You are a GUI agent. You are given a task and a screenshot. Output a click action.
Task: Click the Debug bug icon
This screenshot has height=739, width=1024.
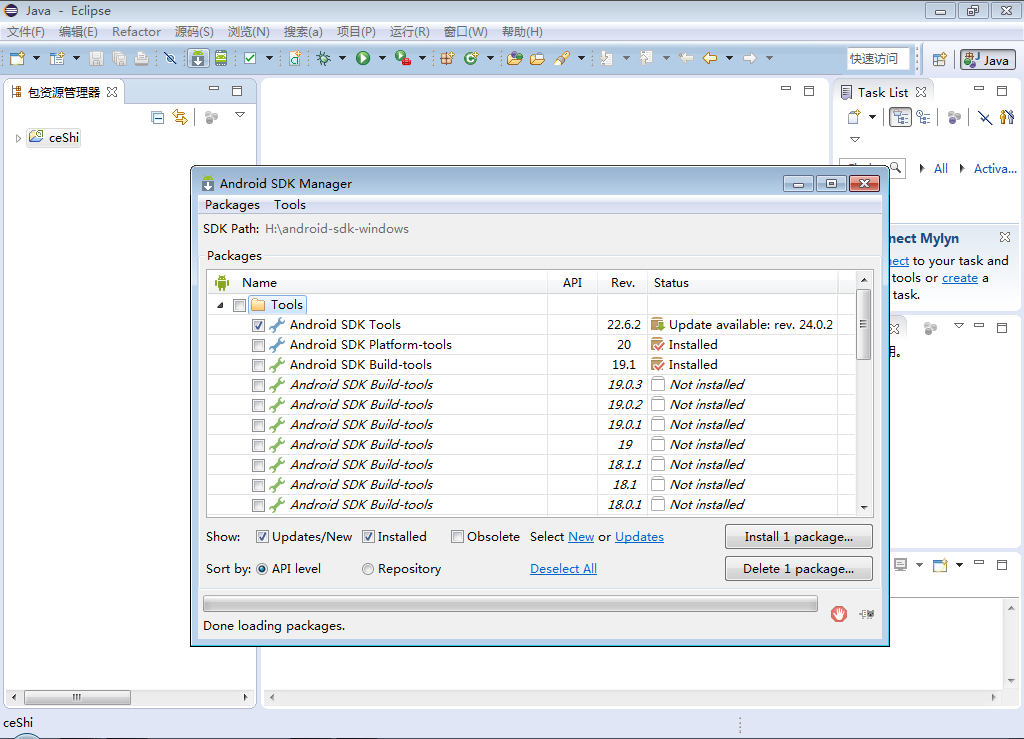click(323, 59)
